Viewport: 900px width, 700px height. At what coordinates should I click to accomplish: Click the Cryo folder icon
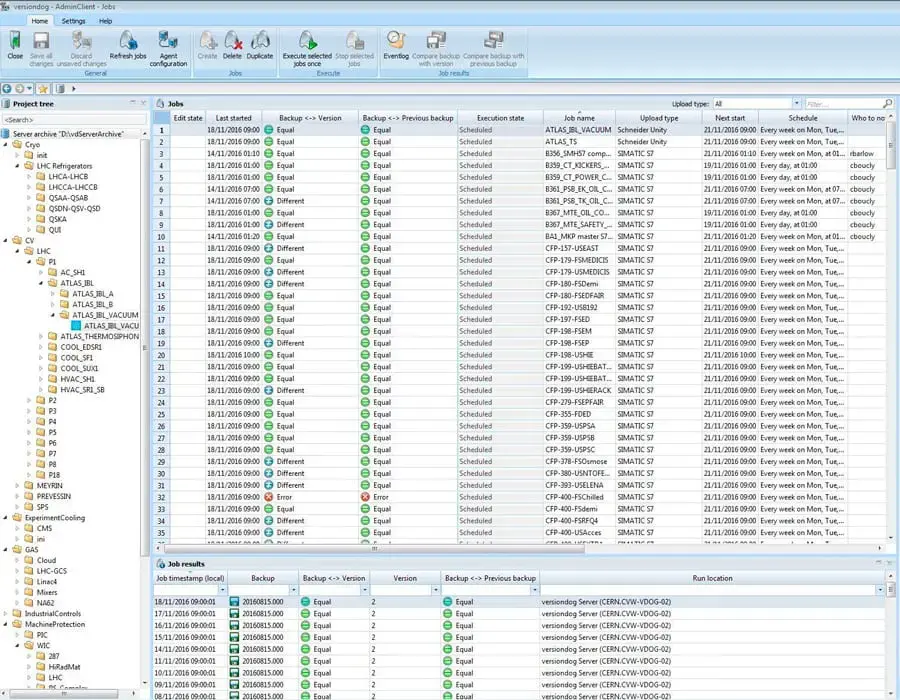tap(17, 145)
